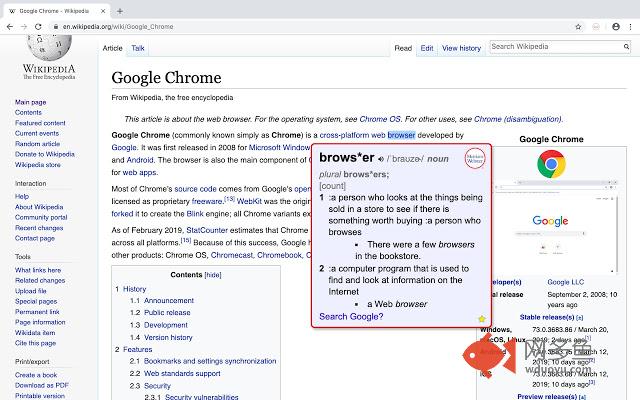Open the Cite this page link
640x400 pixels.
35,343
